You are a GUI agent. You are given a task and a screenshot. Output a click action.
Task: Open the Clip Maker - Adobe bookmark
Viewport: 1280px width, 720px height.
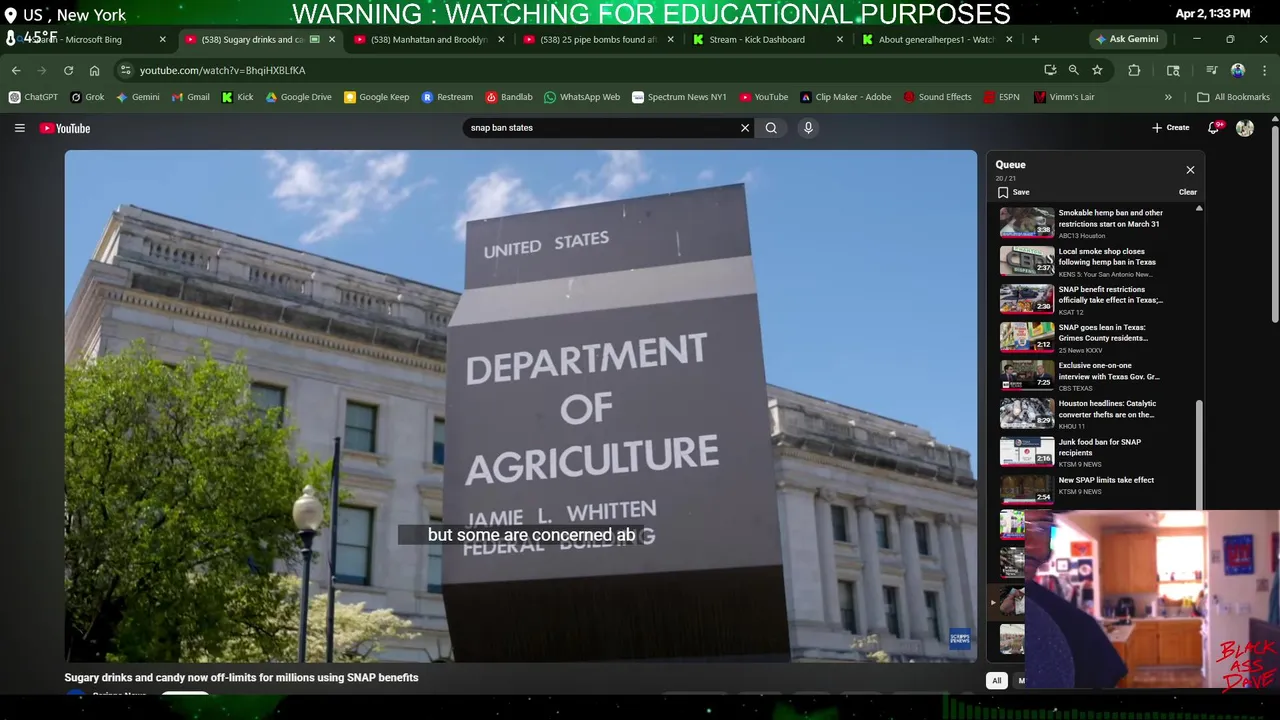tap(845, 97)
